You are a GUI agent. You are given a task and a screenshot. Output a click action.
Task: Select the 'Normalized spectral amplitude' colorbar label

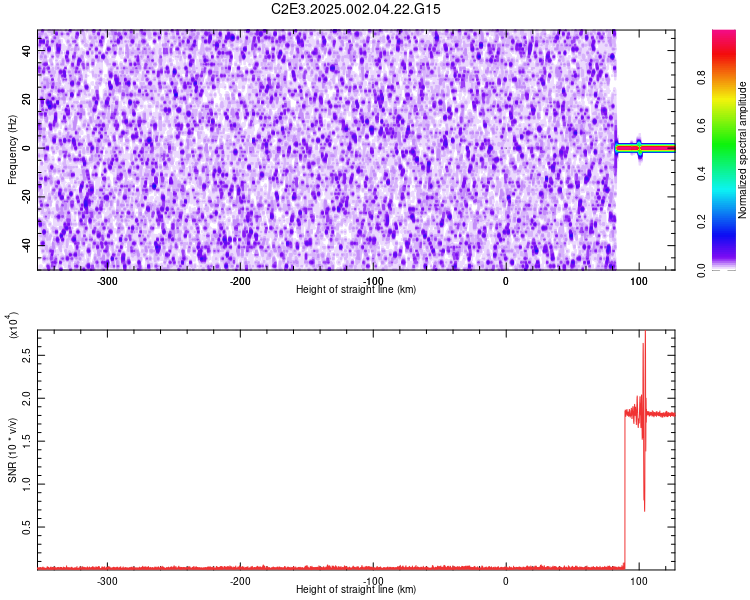742,150
